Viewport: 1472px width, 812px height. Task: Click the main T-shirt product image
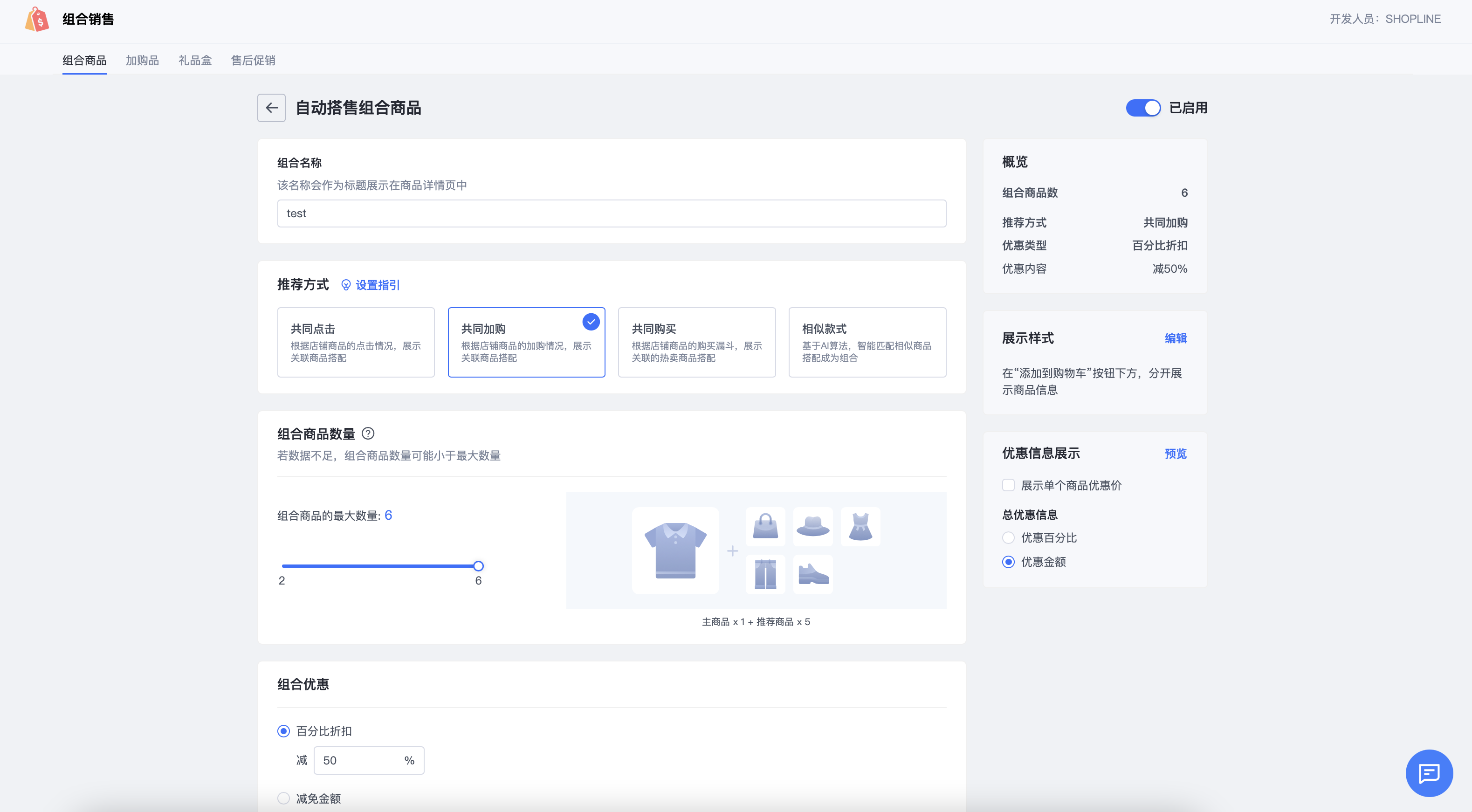point(675,551)
